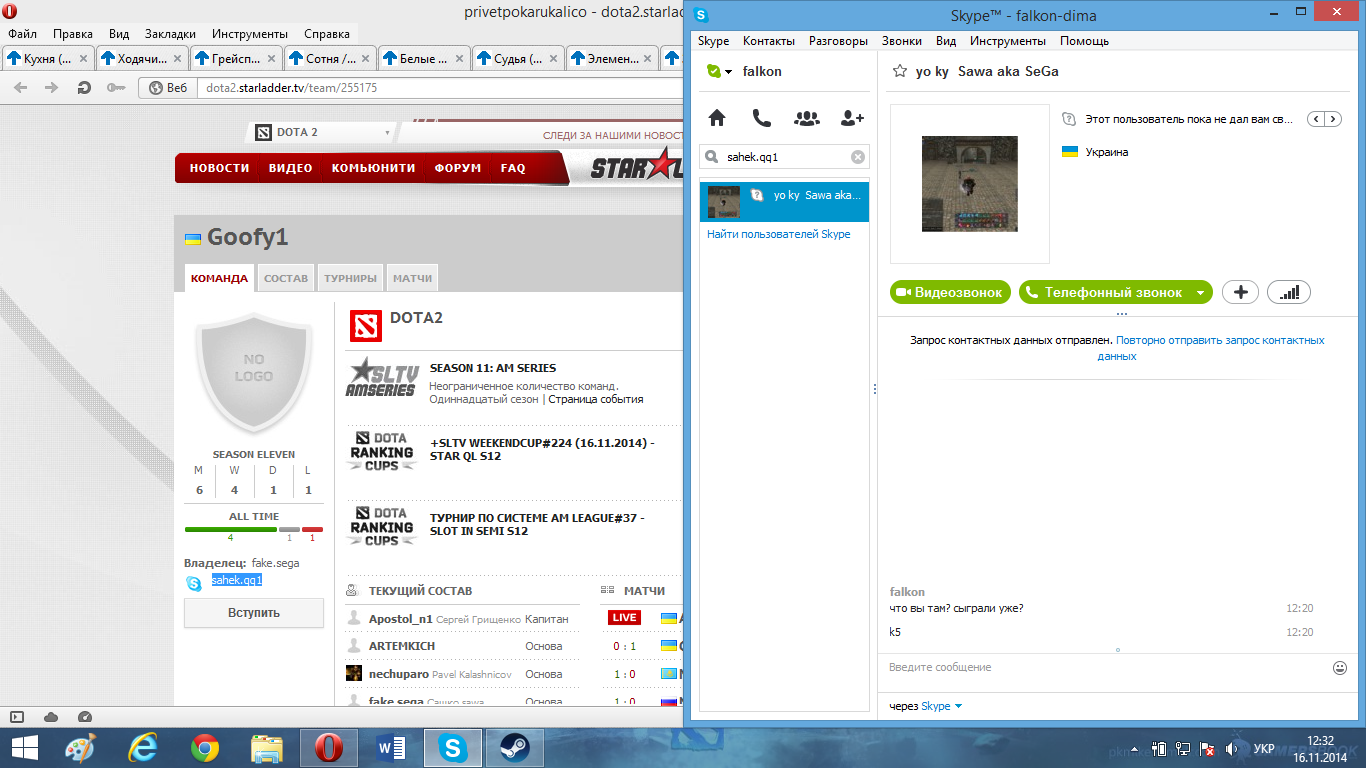Clear the Skype search field
This screenshot has height=768, width=1366.
tap(857, 157)
